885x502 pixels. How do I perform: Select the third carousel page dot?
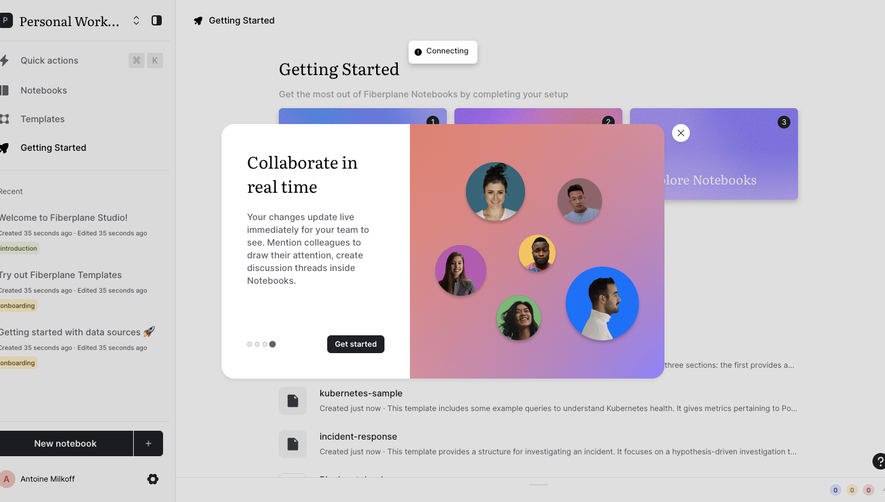point(265,344)
